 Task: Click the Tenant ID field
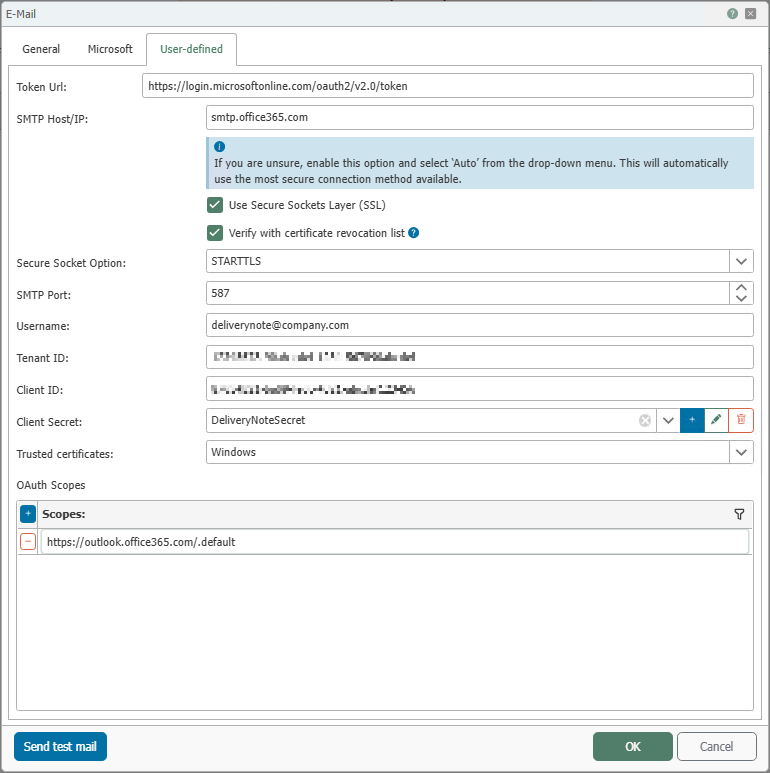(480, 357)
